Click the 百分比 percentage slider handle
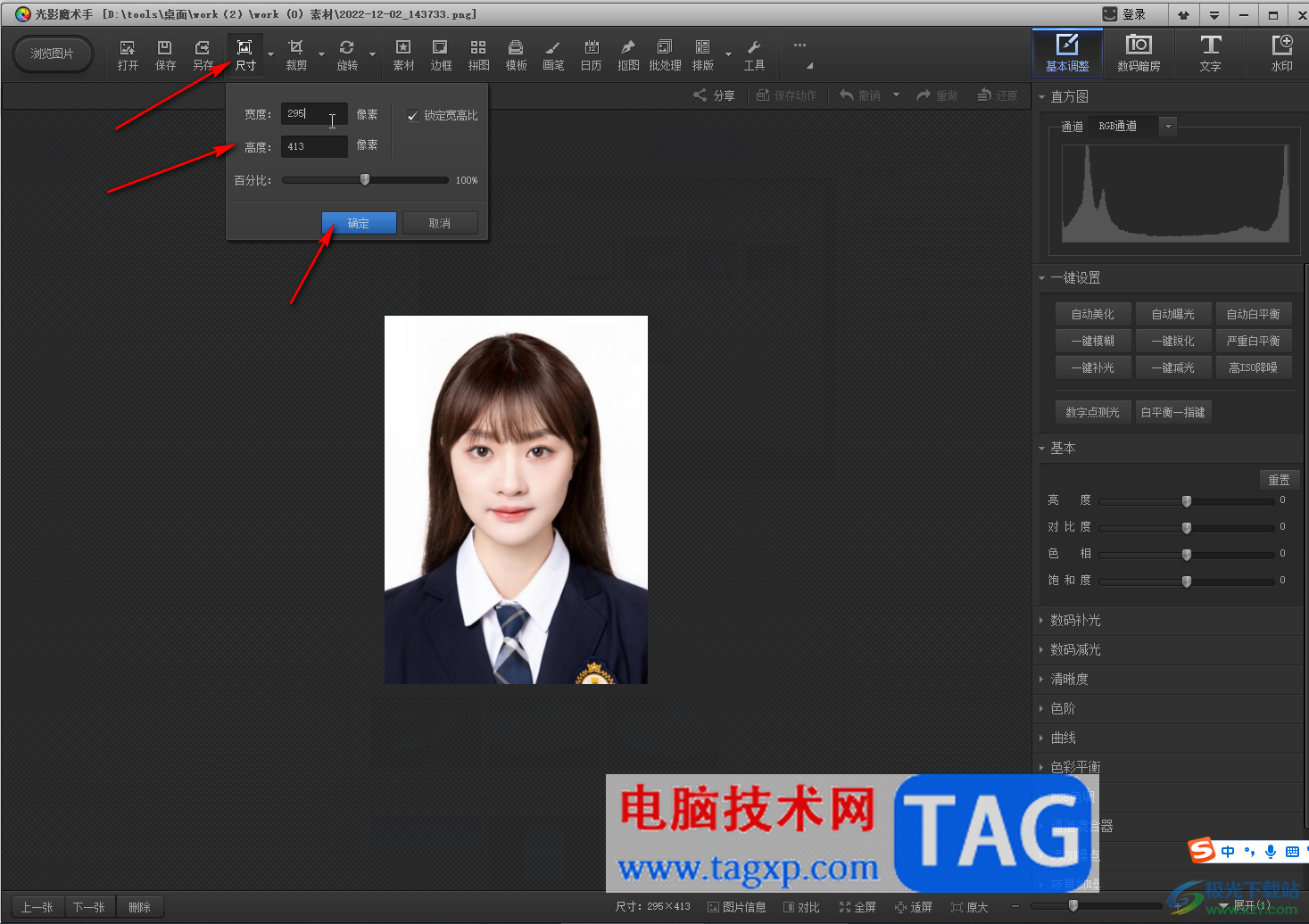This screenshot has width=1309, height=924. coord(365,179)
